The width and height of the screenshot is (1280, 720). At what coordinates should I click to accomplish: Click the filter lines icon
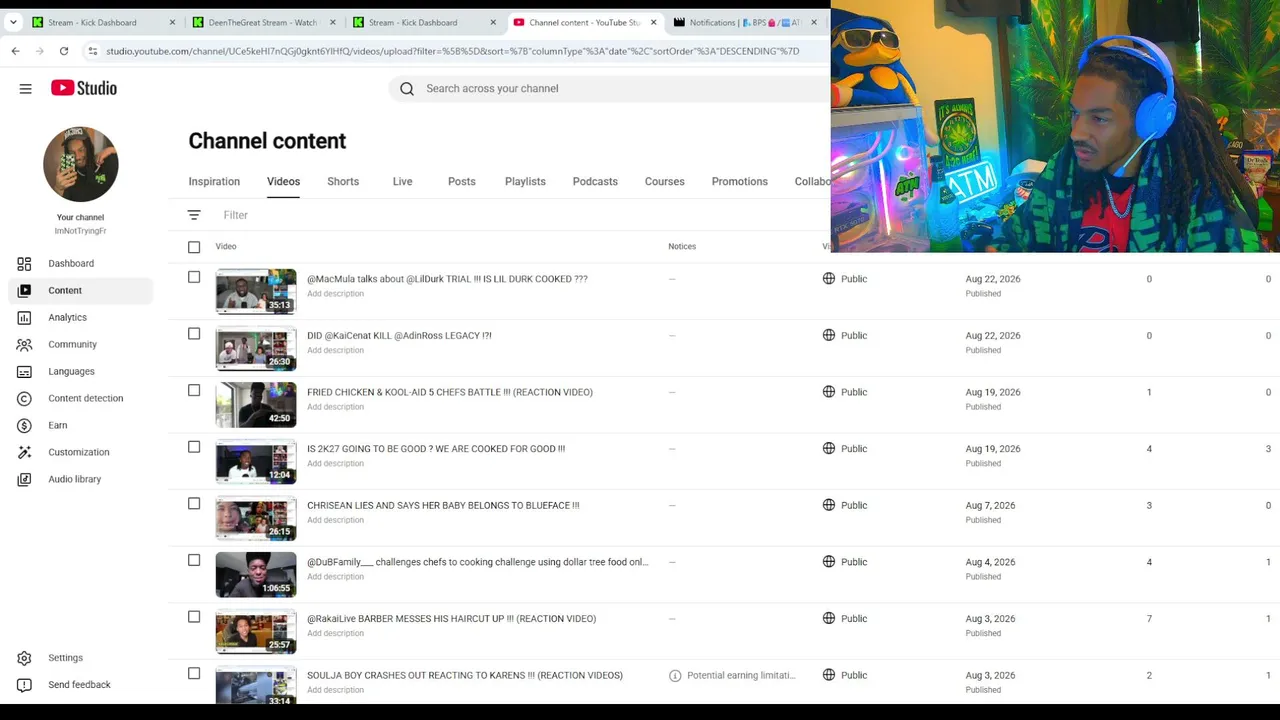pyautogui.click(x=194, y=215)
